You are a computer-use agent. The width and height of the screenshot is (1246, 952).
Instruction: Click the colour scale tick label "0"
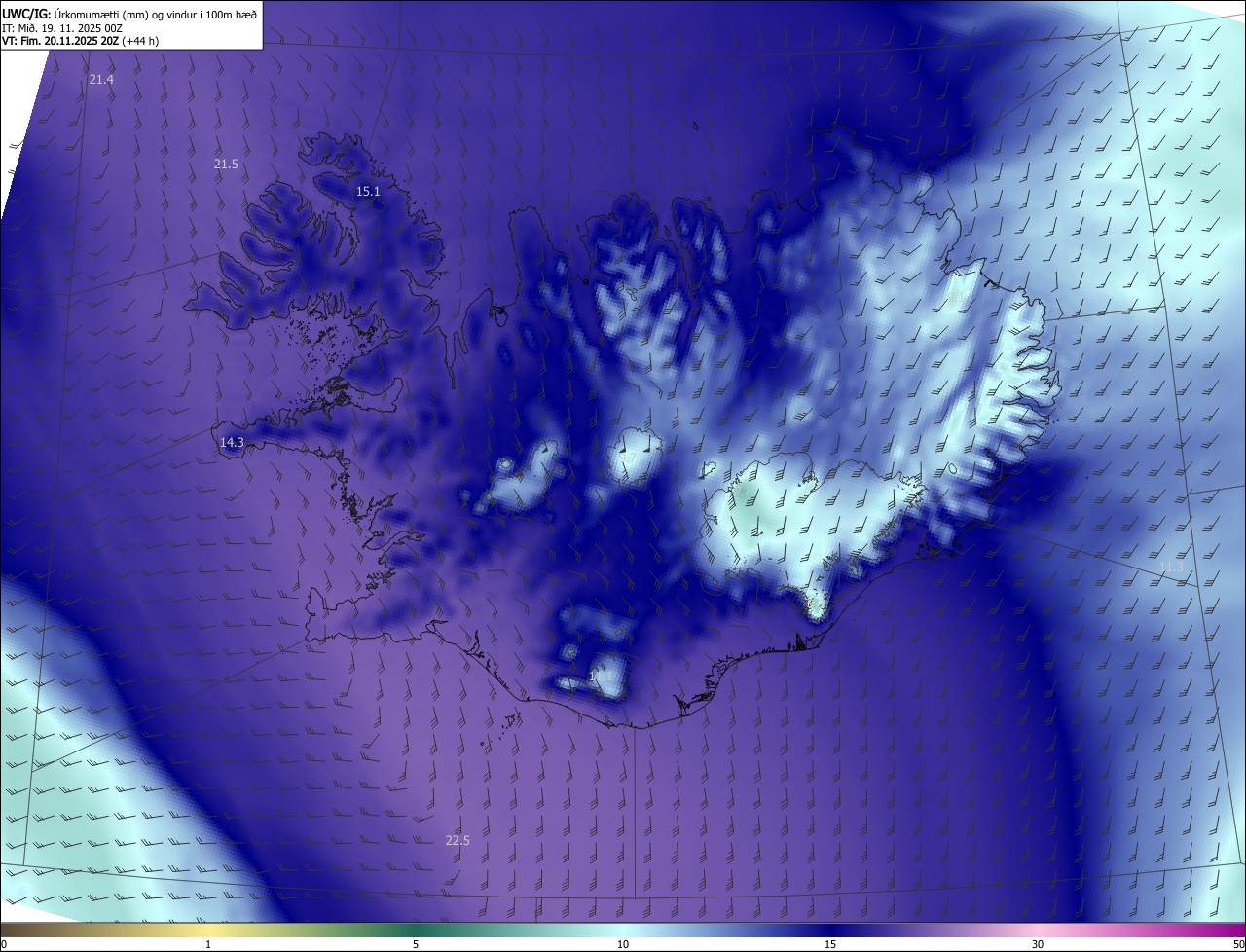tap(4, 944)
